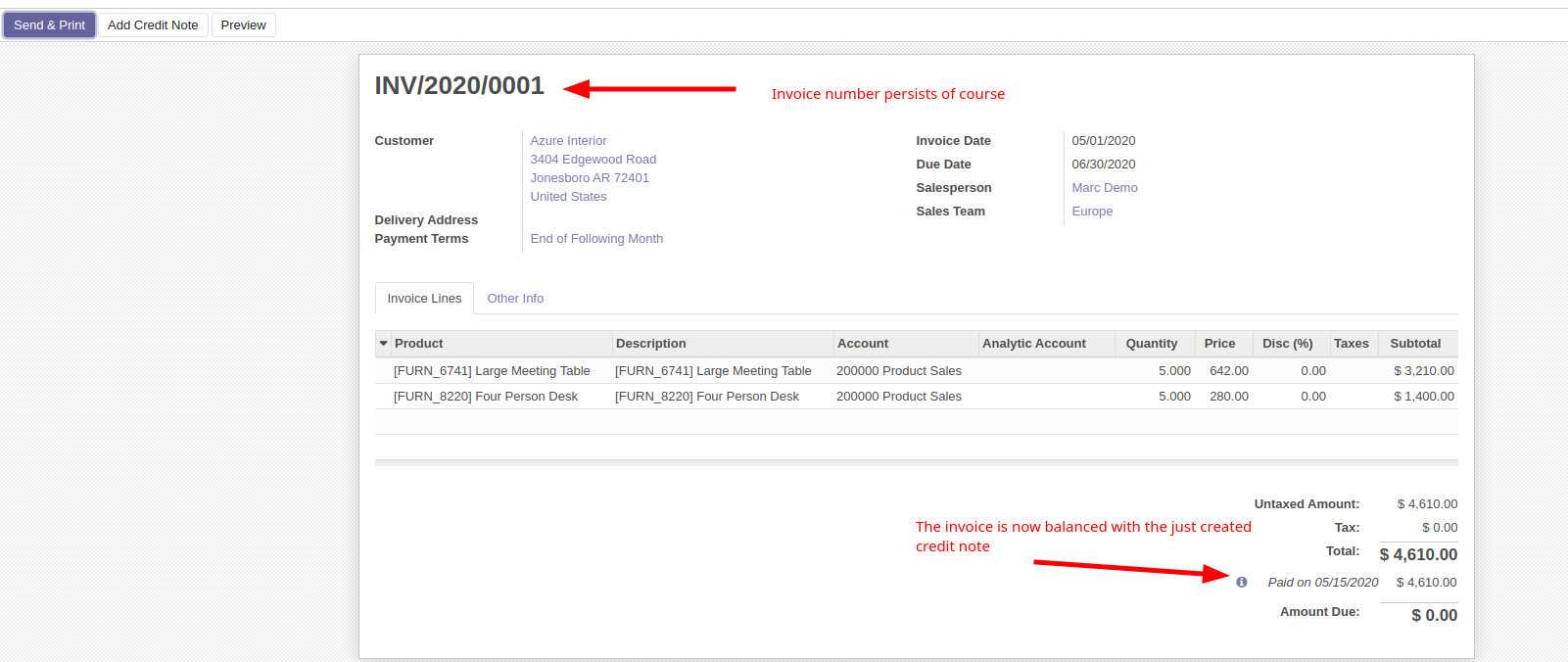The height and width of the screenshot is (662, 1568).
Task: Open the Azure Interior customer link
Action: [568, 141]
